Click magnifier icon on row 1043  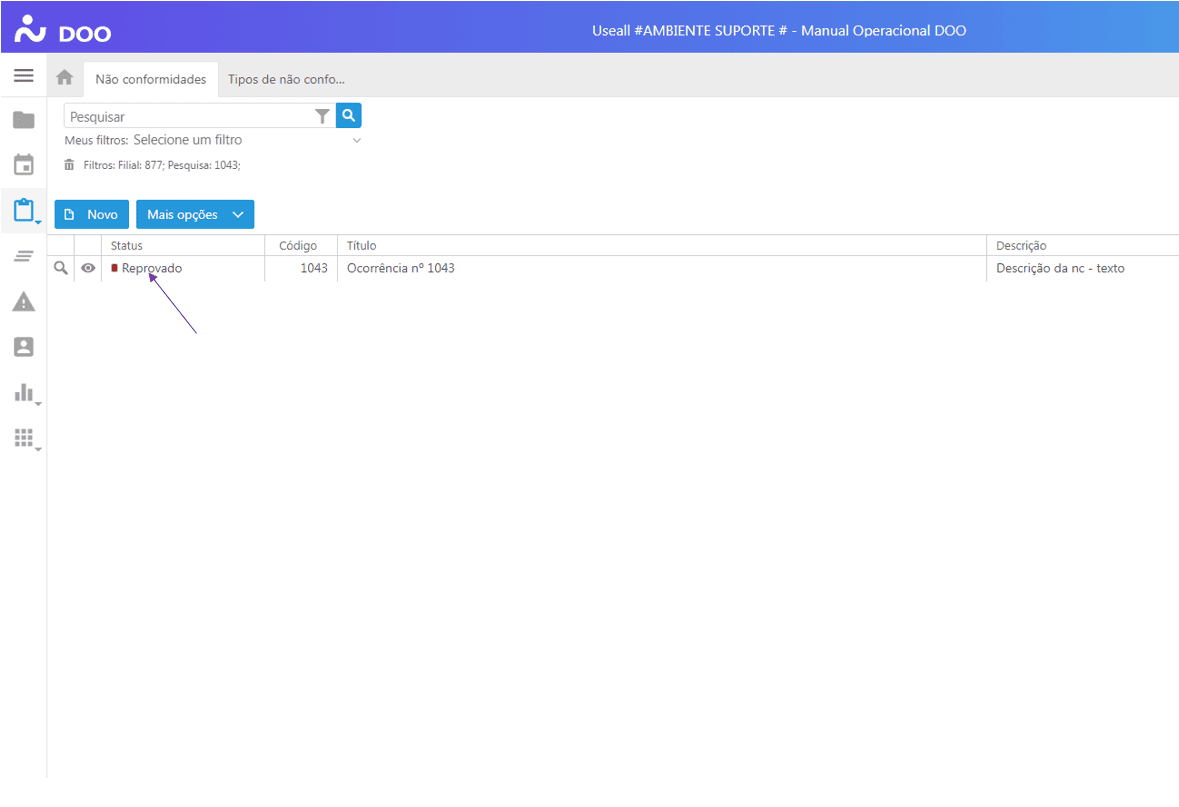click(x=61, y=268)
